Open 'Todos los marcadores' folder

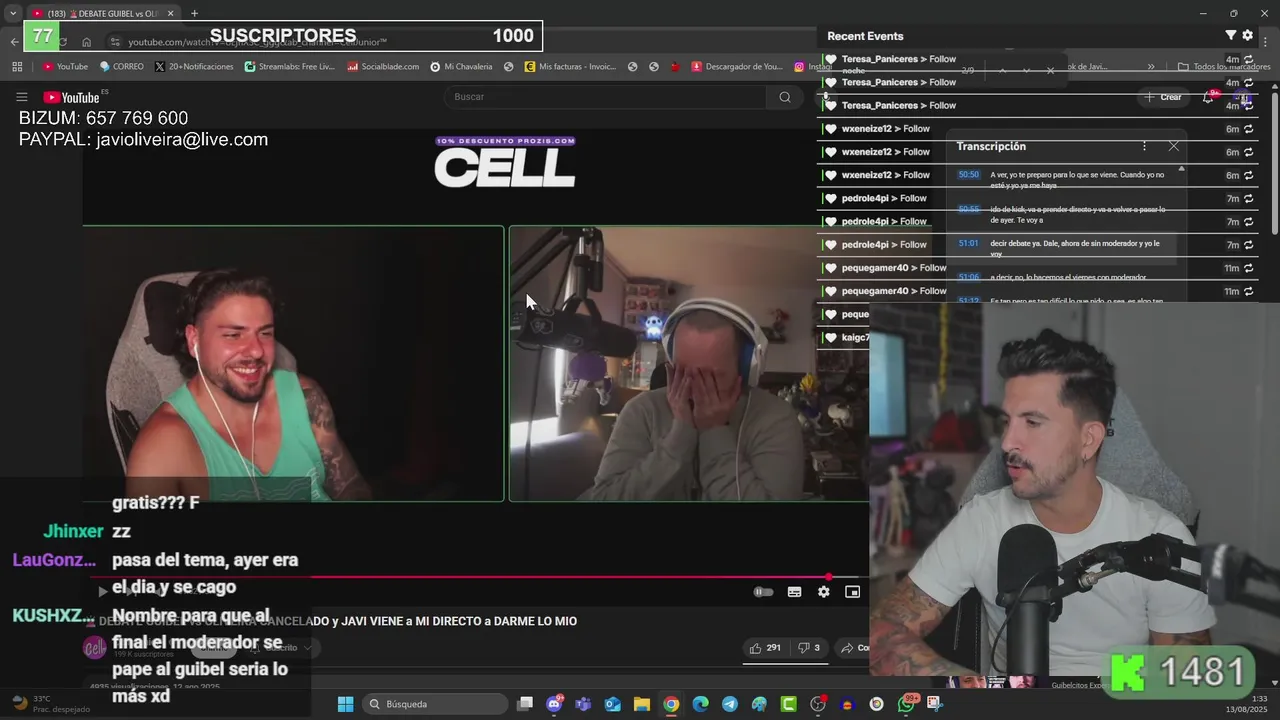pyautogui.click(x=1224, y=67)
